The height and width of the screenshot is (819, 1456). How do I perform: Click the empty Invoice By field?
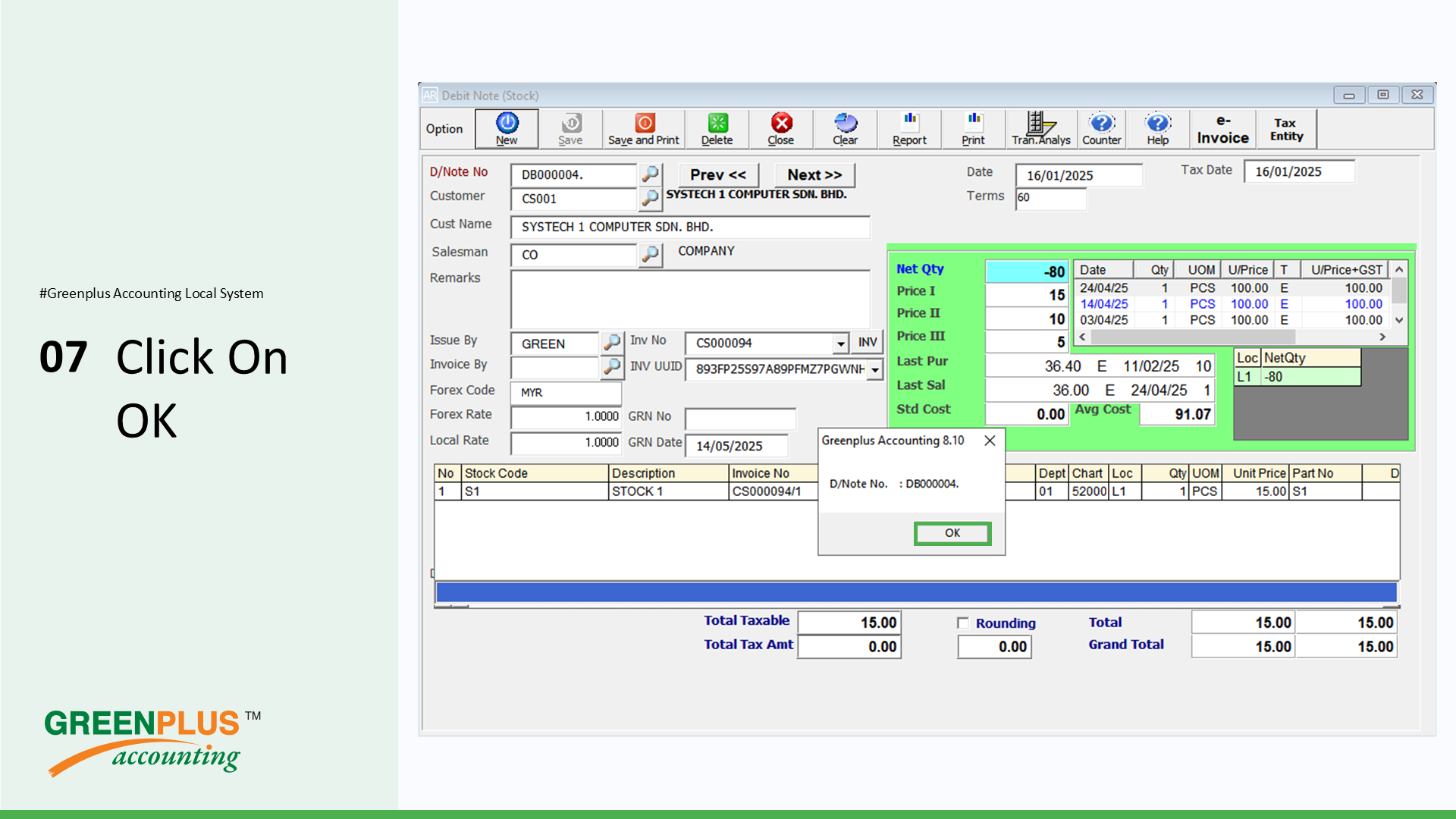point(555,368)
